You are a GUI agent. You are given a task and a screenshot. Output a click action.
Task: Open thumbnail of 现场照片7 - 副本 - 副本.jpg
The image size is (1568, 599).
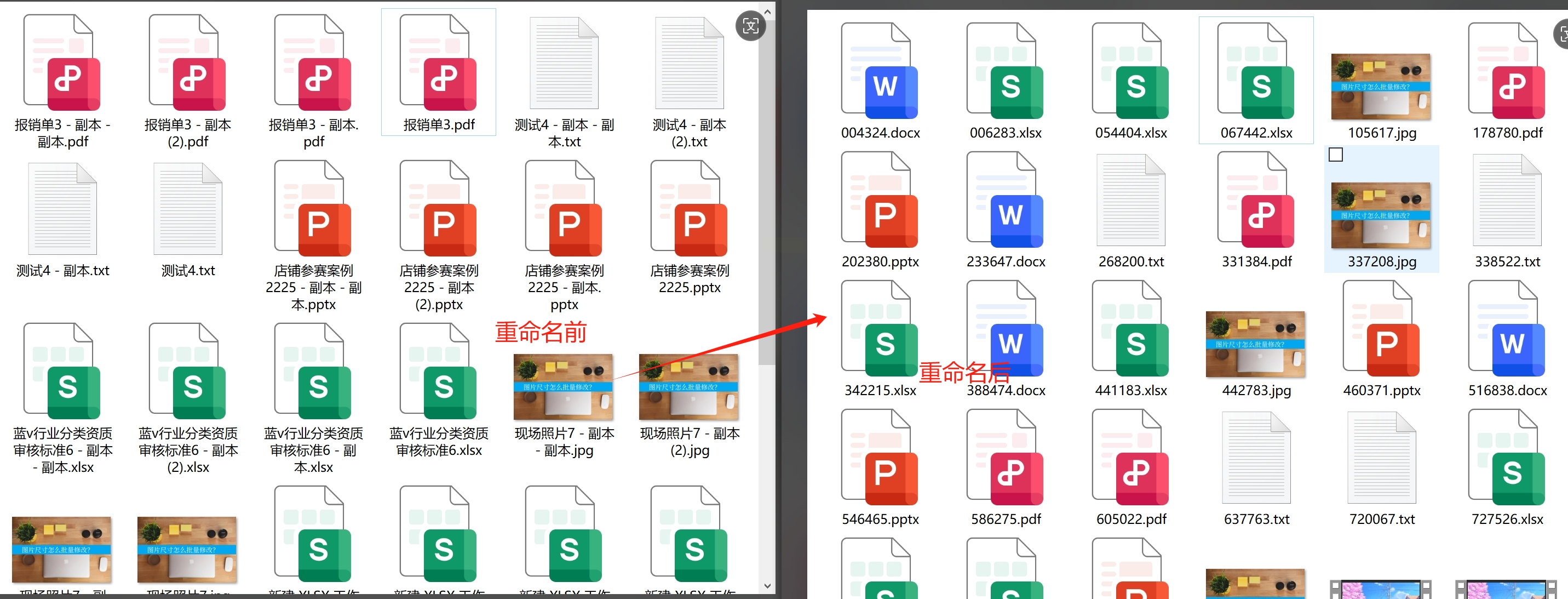click(564, 387)
